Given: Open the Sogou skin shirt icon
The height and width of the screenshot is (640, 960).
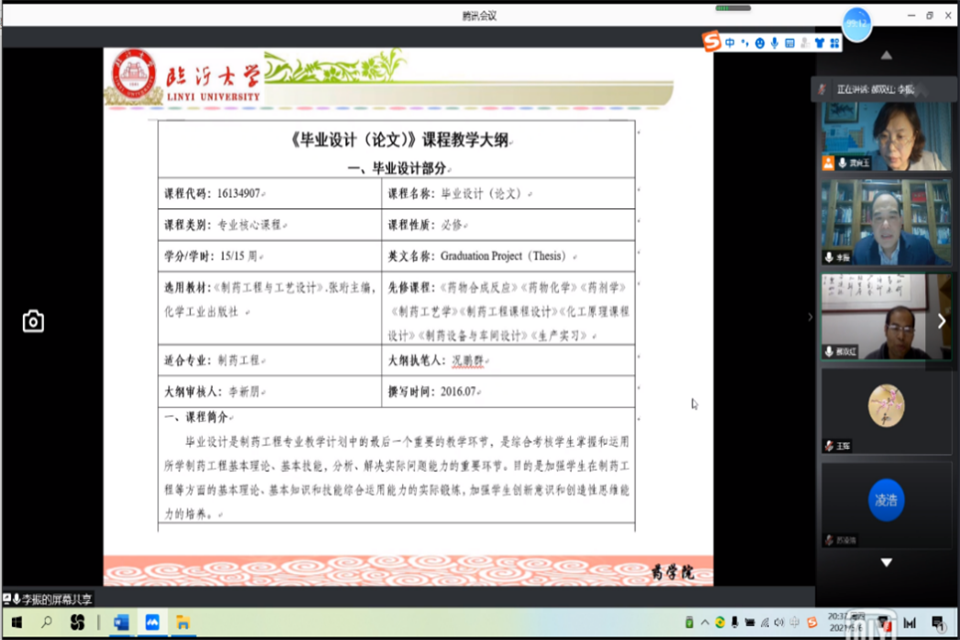Looking at the screenshot, I should click(820, 43).
